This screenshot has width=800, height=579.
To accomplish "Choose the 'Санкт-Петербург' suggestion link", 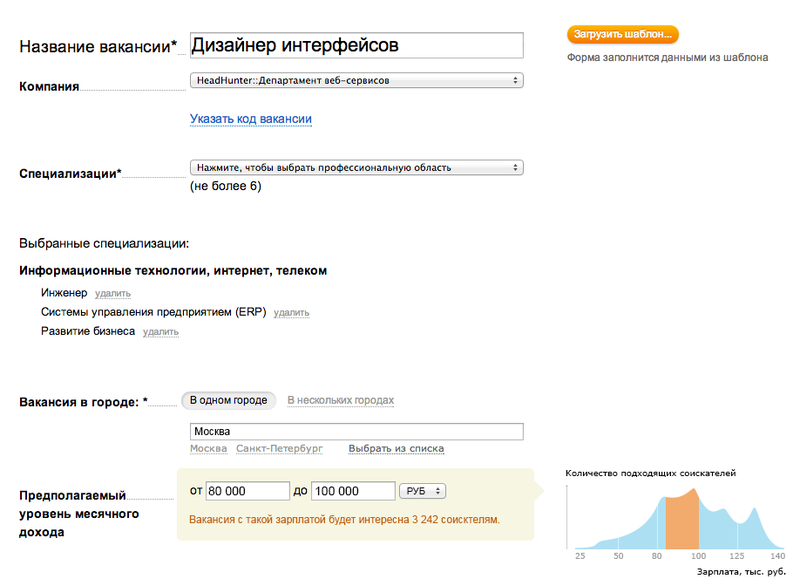I will coord(279,448).
